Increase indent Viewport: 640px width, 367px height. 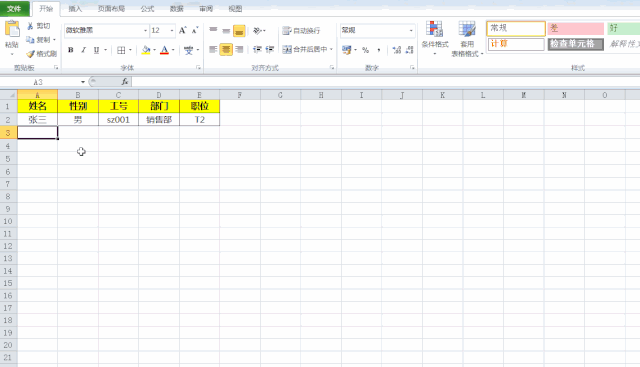click(x=270, y=49)
